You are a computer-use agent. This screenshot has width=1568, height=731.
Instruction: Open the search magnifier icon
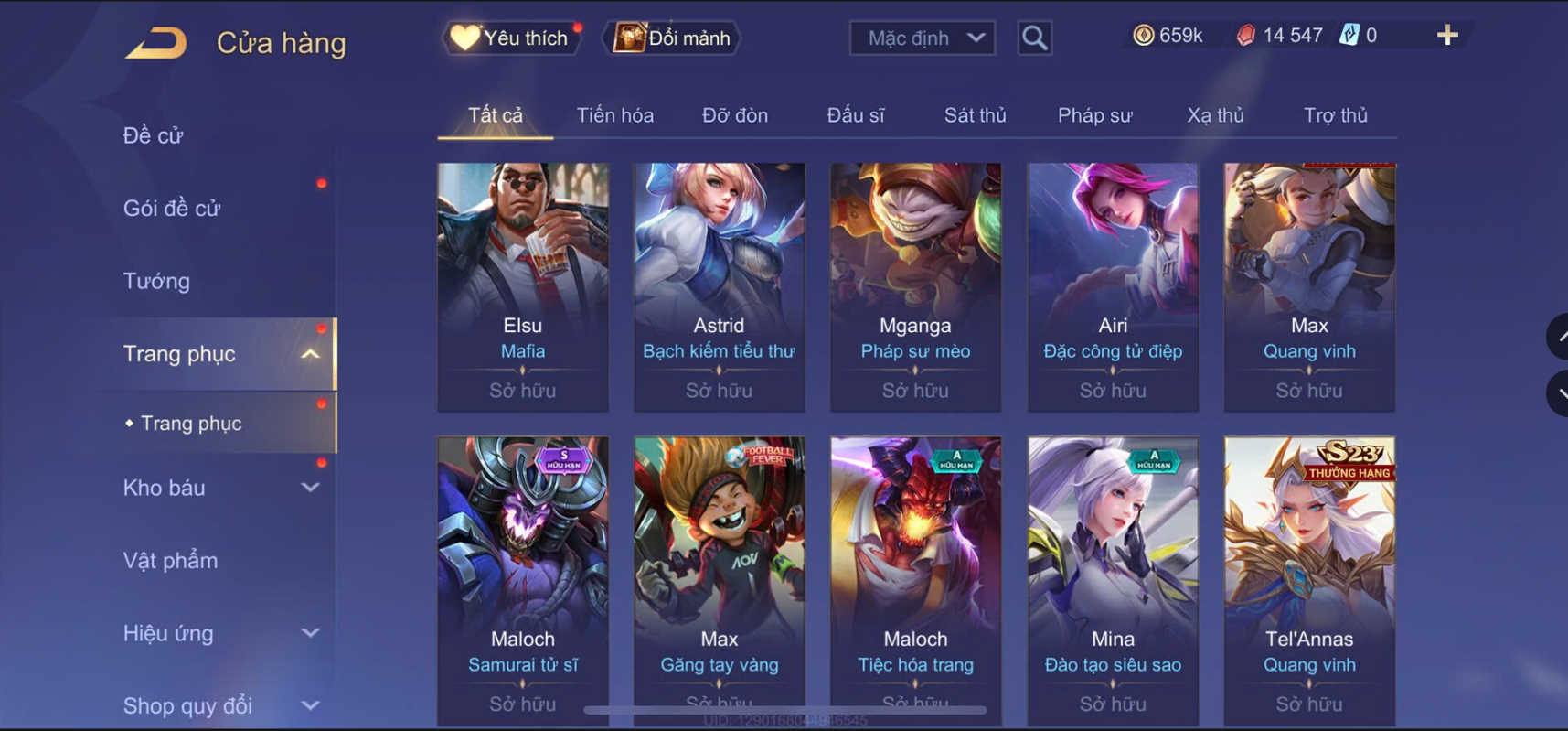pos(1034,38)
